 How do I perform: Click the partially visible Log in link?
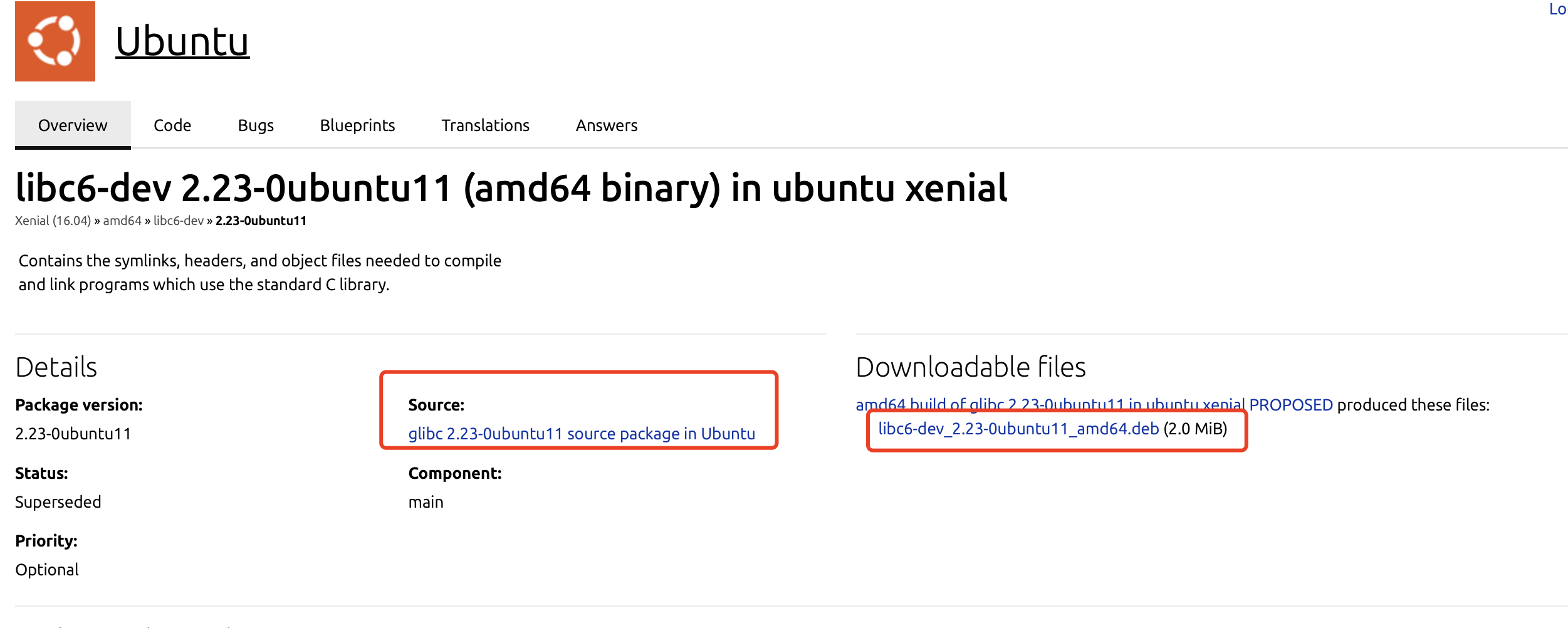(1557, 9)
